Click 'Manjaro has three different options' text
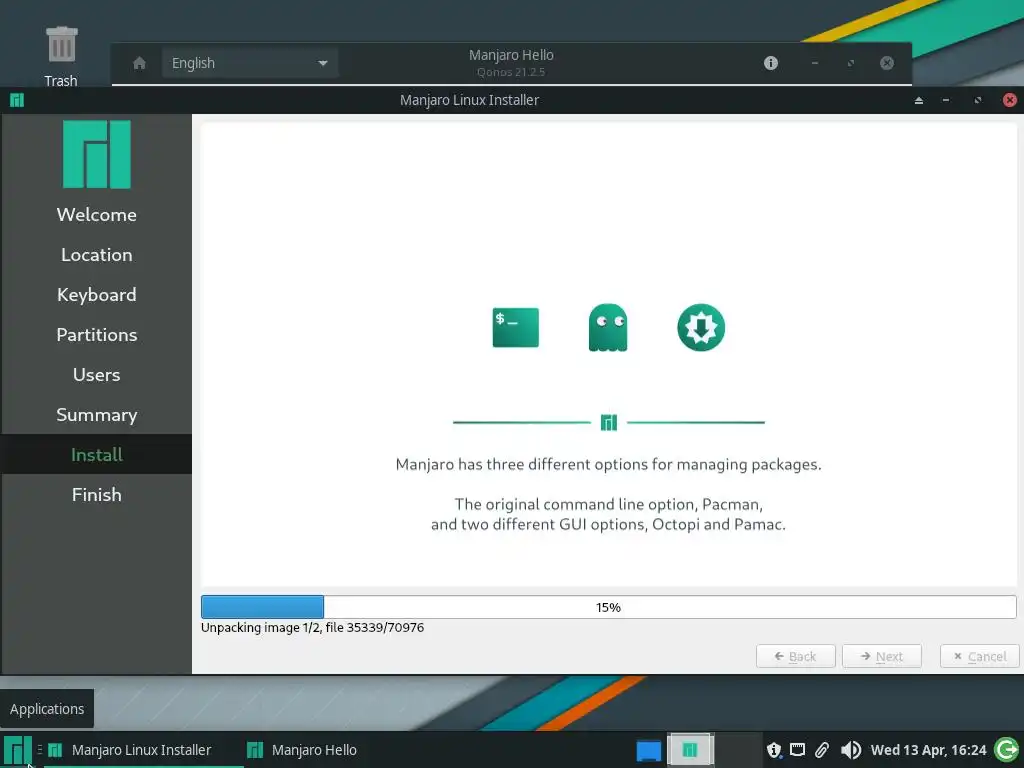Image resolution: width=1024 pixels, height=768 pixels. [608, 464]
